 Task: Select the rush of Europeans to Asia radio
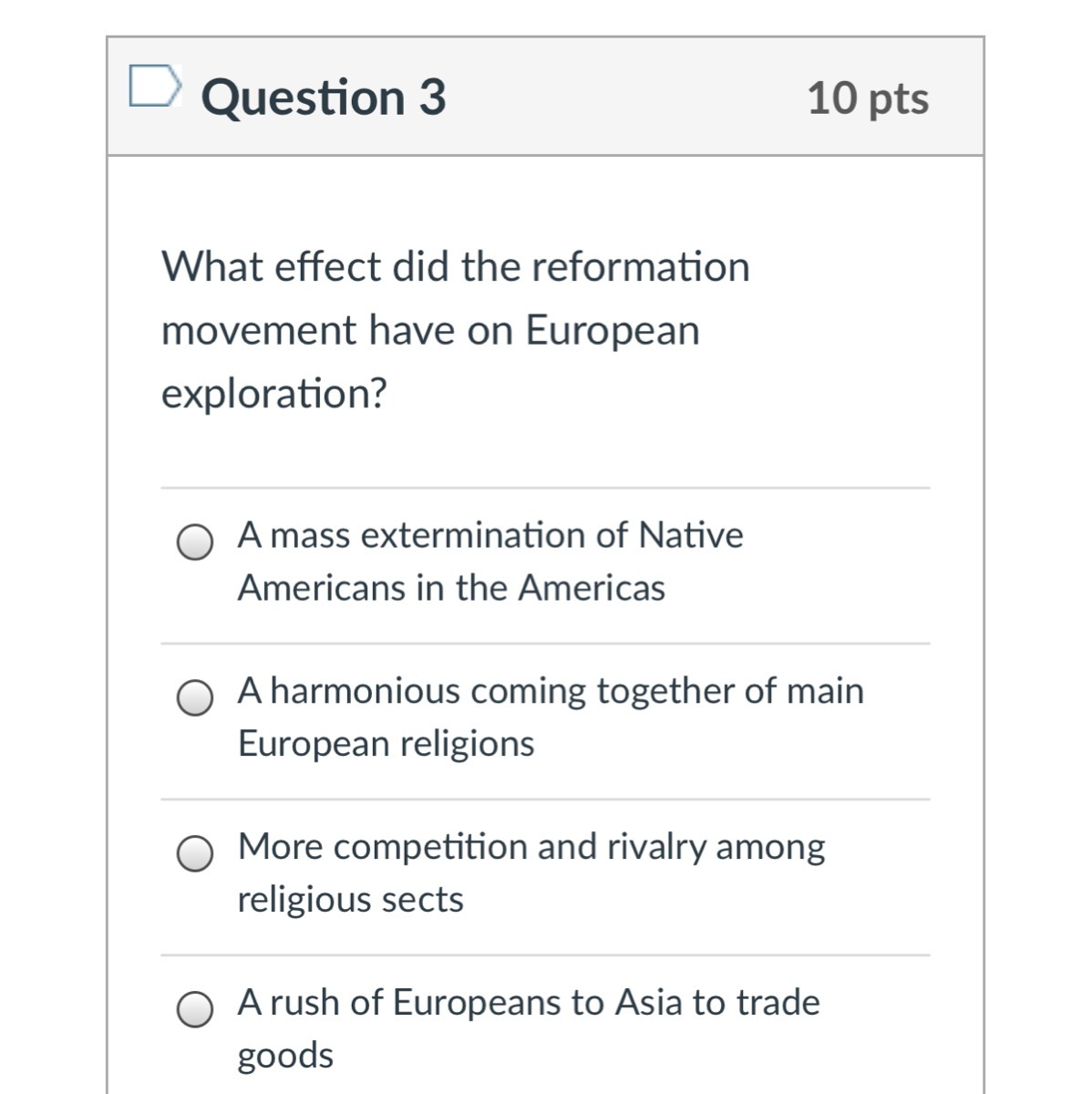(x=195, y=1009)
